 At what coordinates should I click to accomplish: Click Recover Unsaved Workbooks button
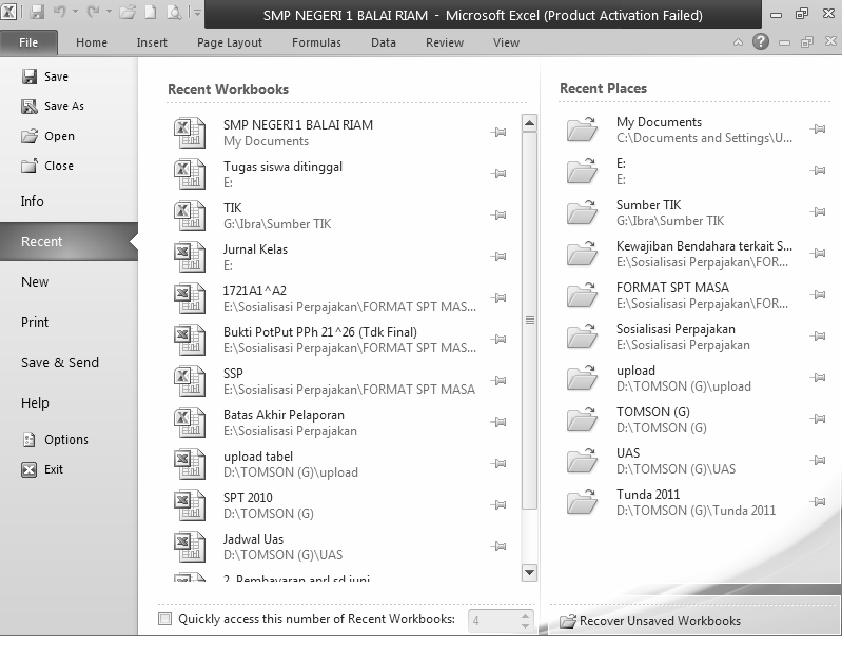[x=650, y=621]
